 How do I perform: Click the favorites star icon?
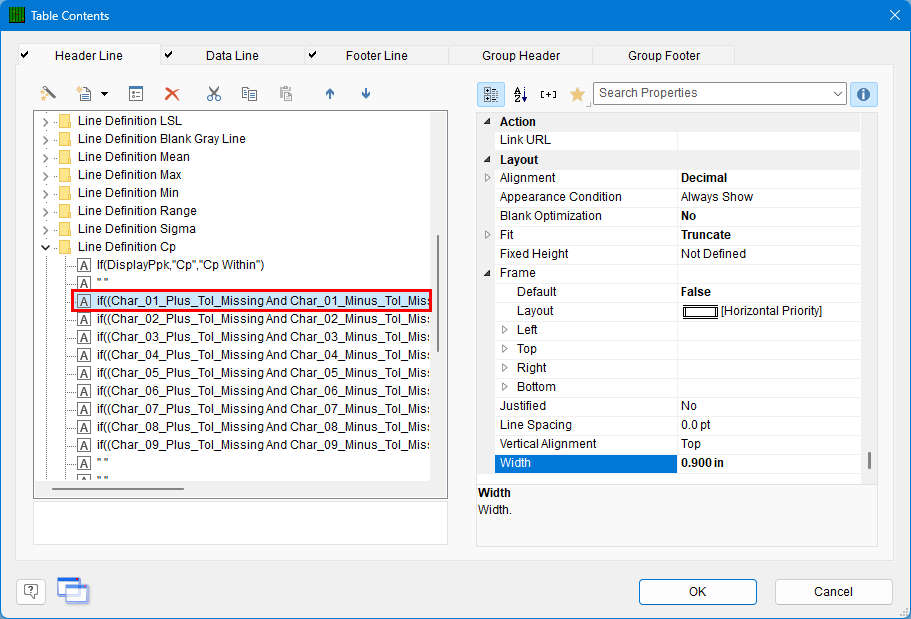point(577,94)
